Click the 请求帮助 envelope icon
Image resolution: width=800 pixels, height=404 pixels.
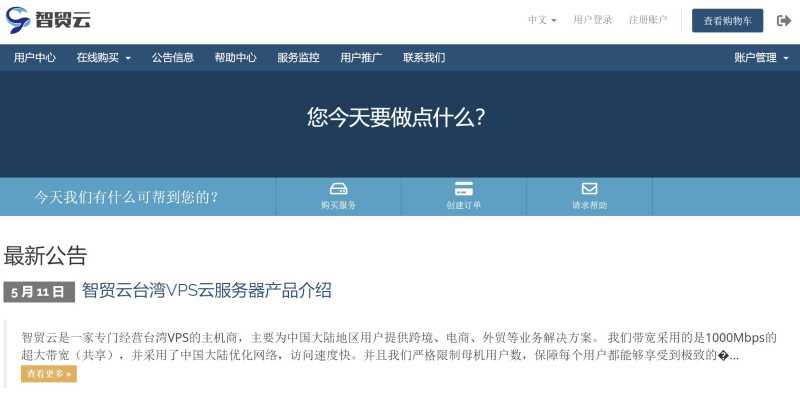point(589,189)
